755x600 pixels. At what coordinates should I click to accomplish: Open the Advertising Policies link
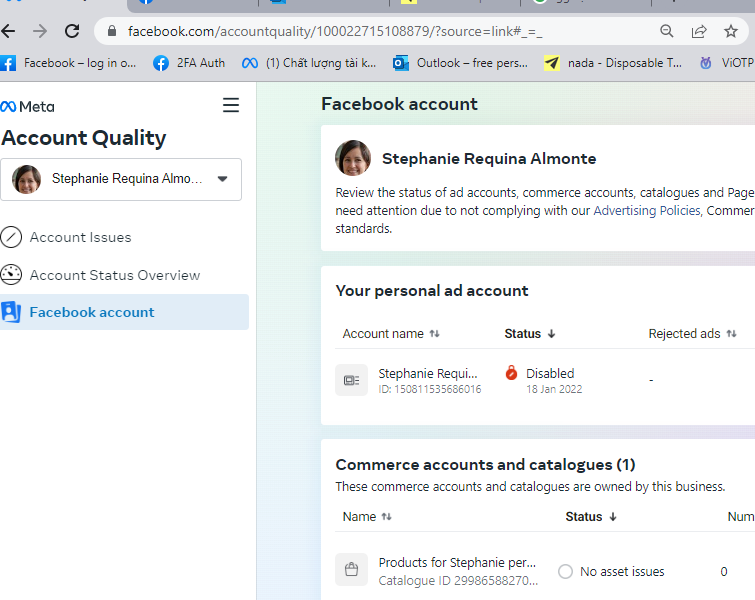click(647, 211)
